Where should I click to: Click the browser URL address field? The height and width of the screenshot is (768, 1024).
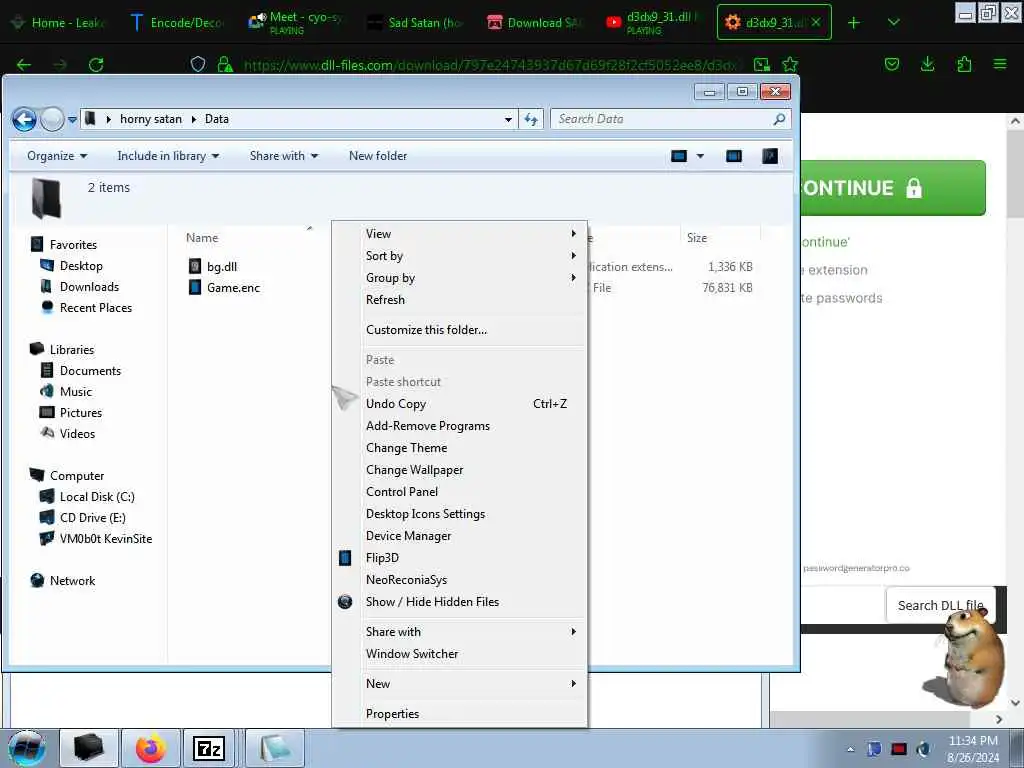[491, 65]
